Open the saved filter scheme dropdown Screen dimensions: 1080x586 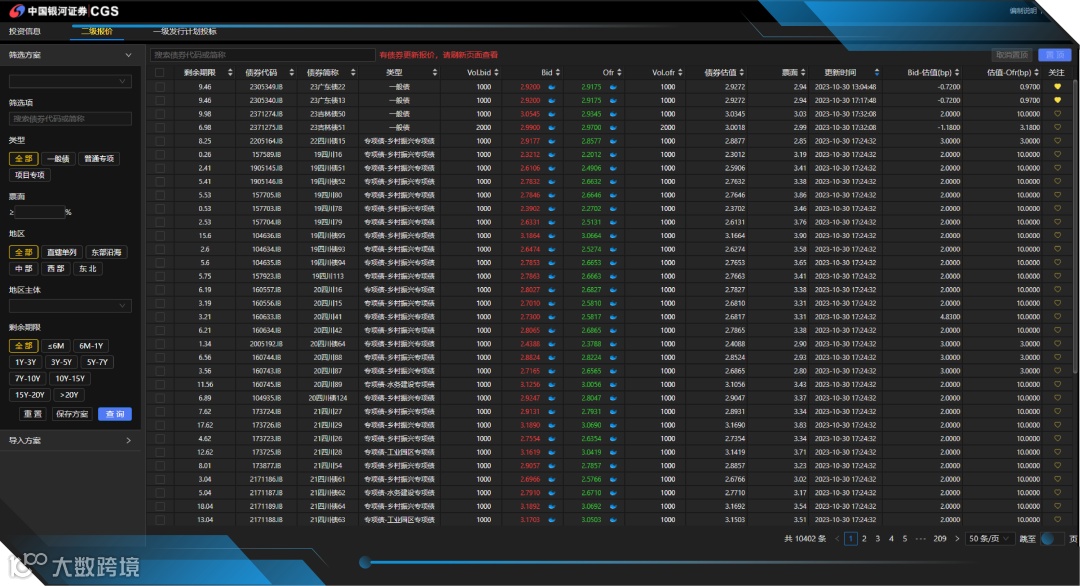[x=70, y=81]
